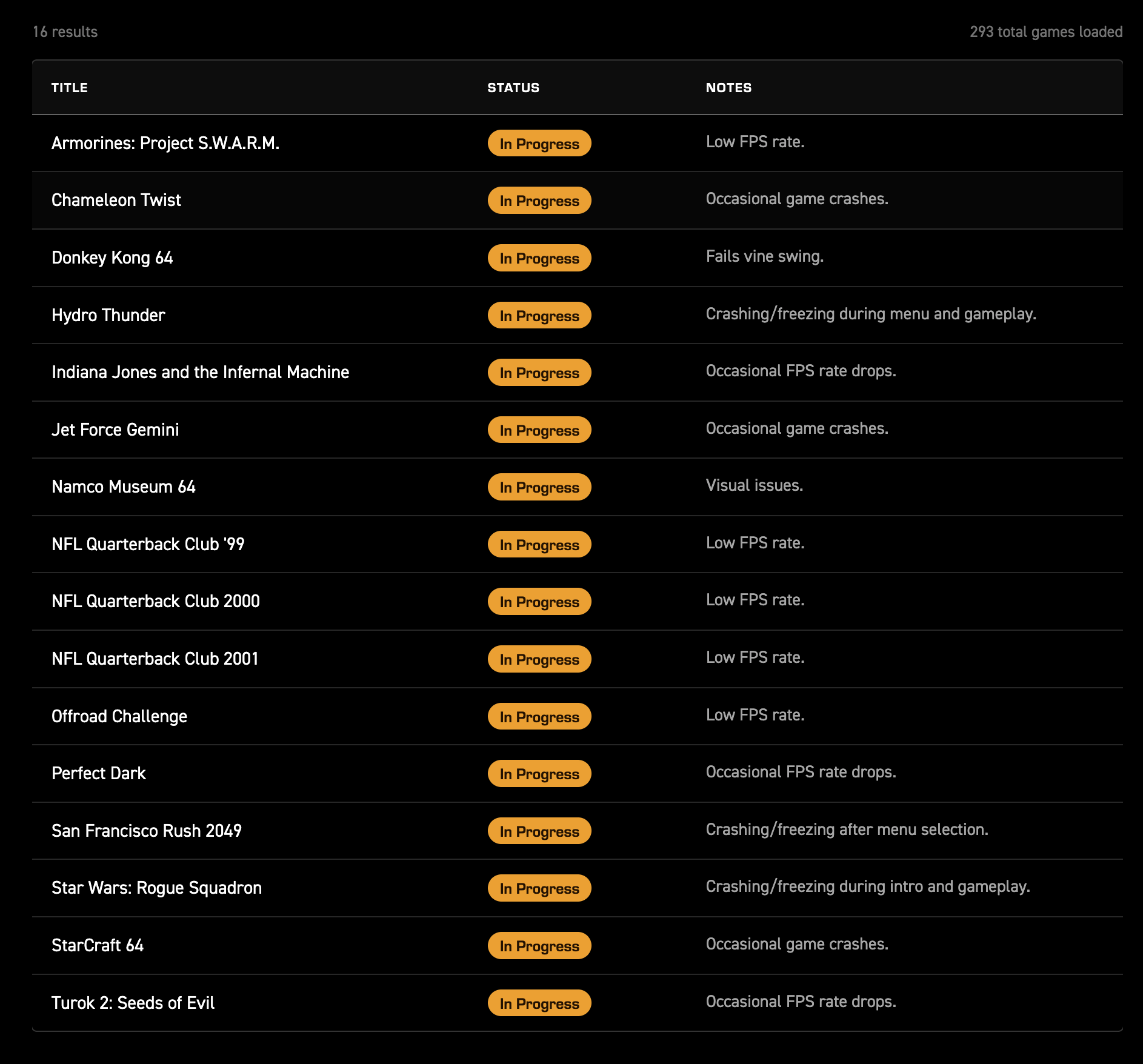
Task: Click Indiana Jones and the Infernal Machine title
Action: click(x=200, y=372)
